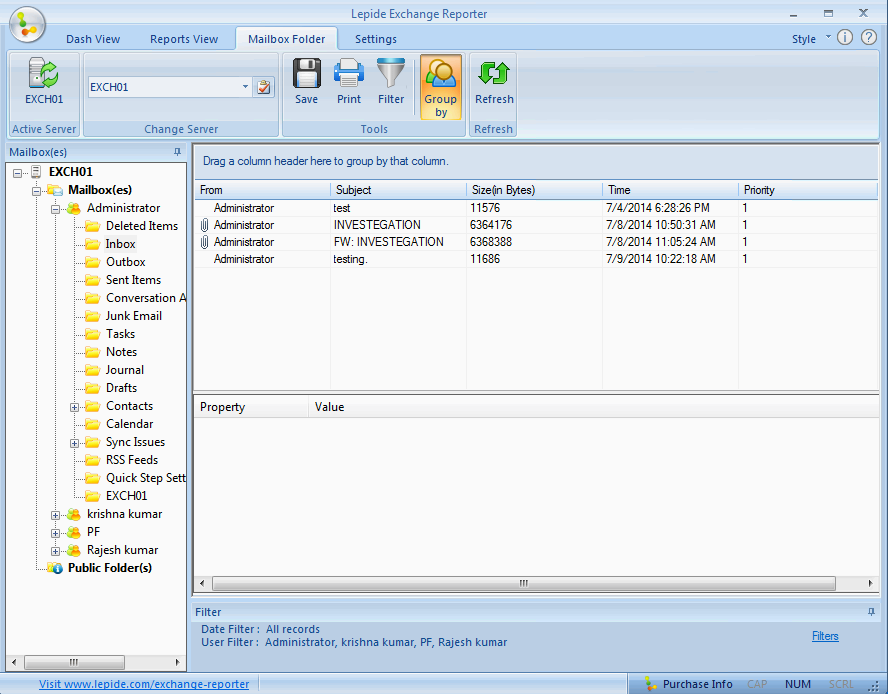
Task: Select the 'testing.' subject row
Action: [536, 259]
